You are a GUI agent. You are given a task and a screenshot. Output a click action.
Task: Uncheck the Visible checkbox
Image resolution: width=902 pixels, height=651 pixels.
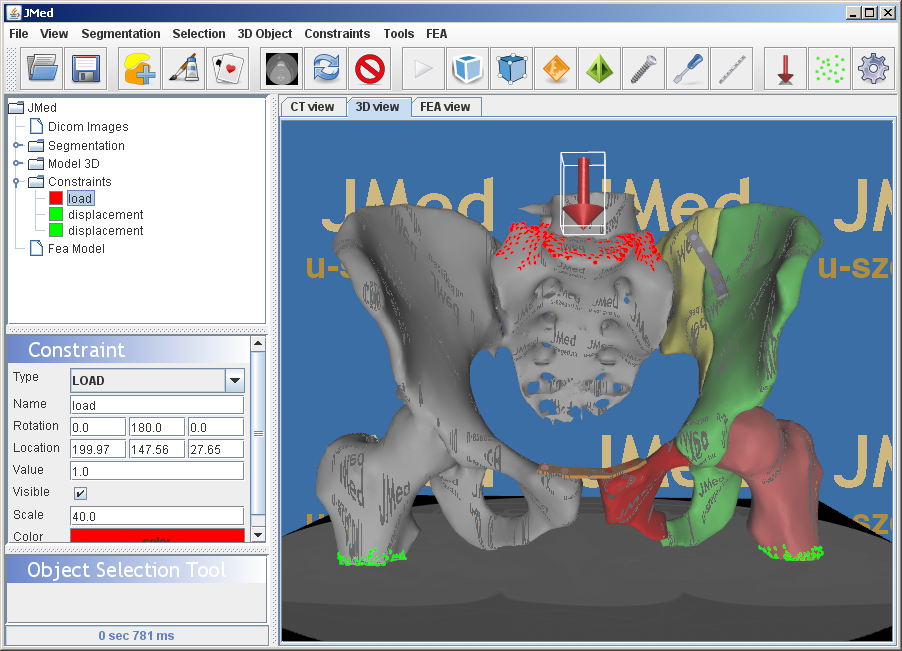[x=80, y=493]
